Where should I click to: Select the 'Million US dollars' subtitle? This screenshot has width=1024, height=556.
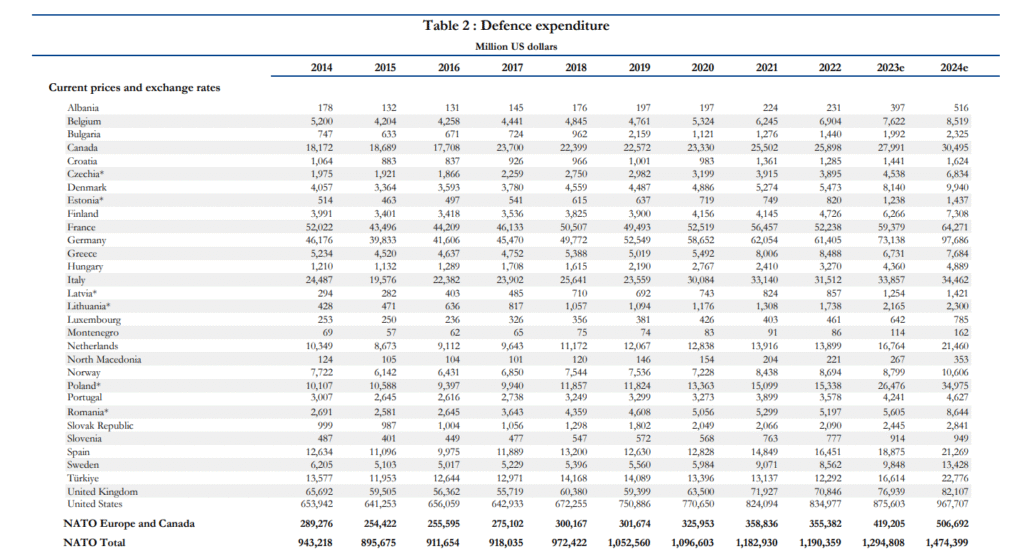[x=516, y=46]
